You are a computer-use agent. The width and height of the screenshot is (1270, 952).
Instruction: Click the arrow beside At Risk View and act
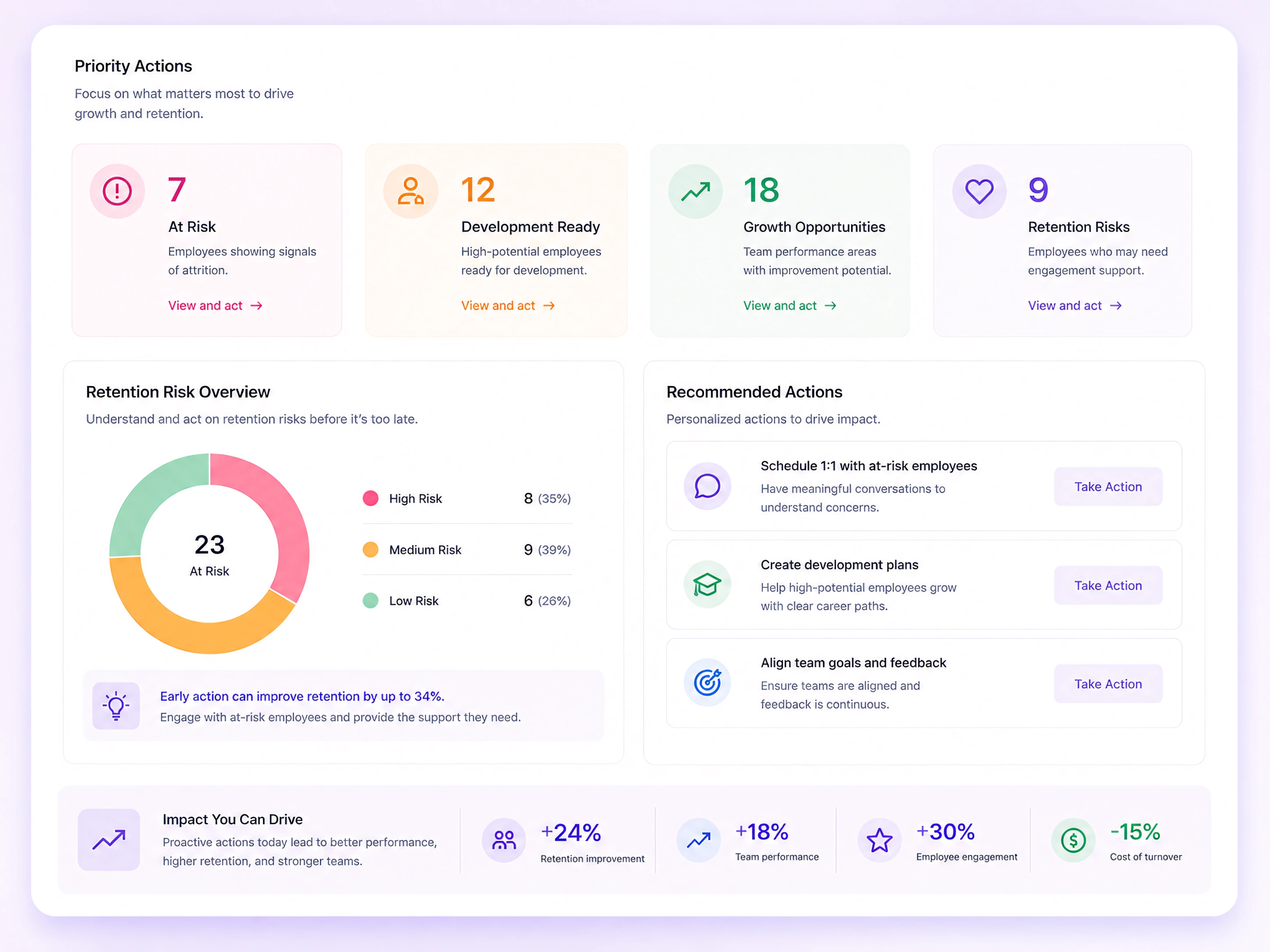click(257, 306)
